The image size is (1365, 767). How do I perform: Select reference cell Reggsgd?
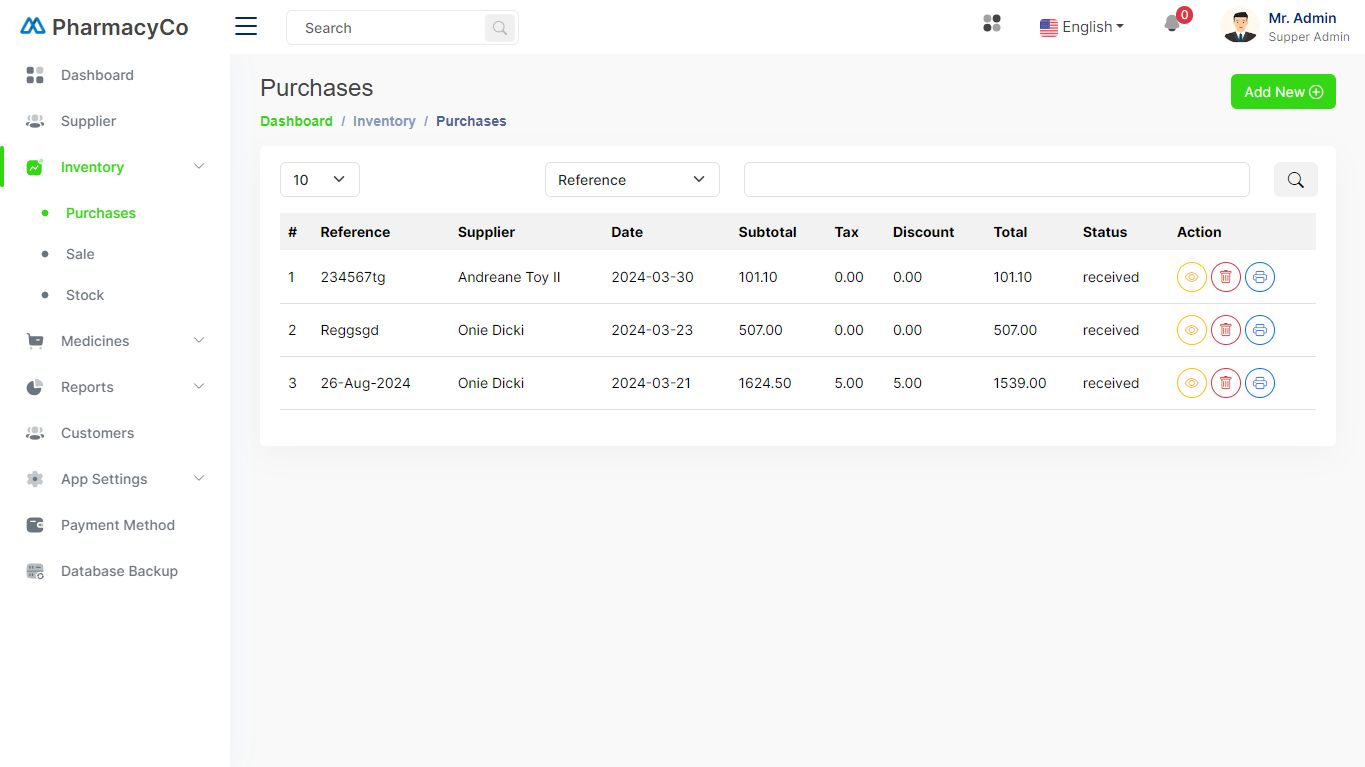349,330
